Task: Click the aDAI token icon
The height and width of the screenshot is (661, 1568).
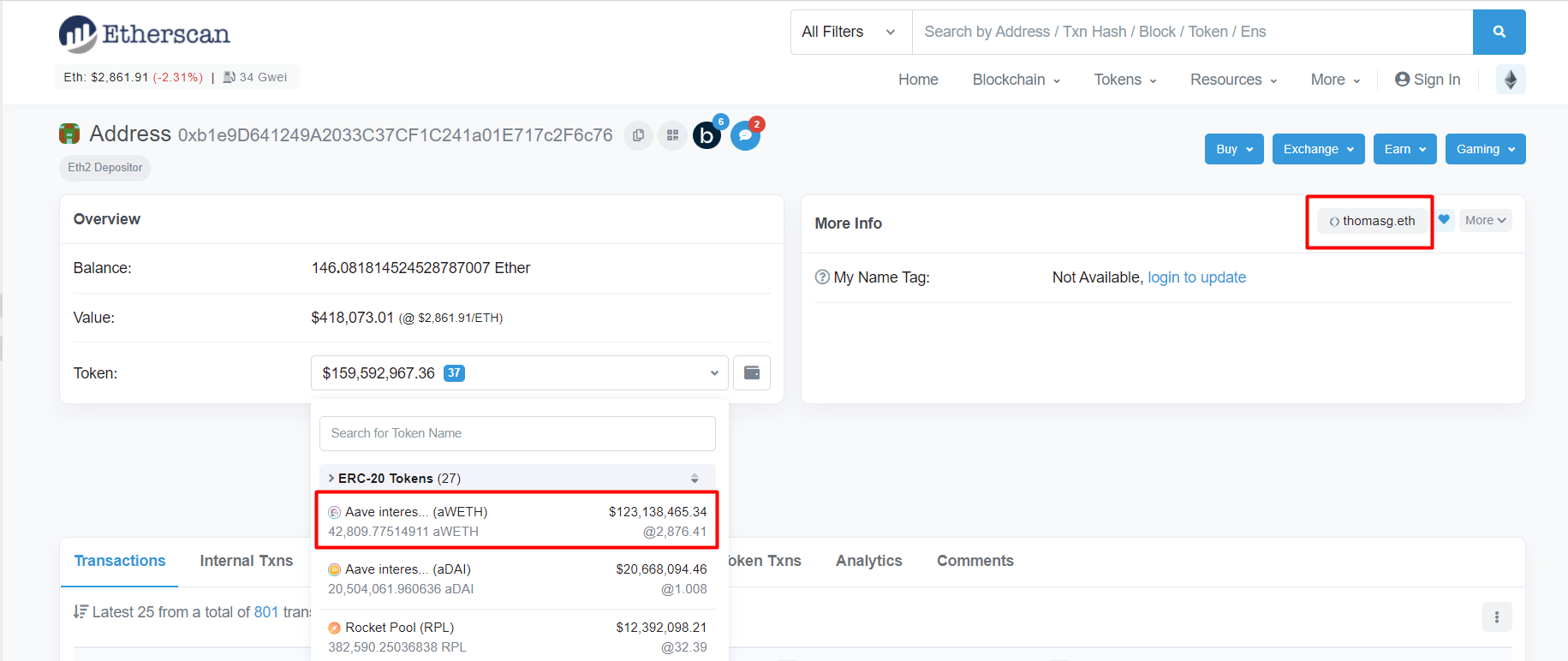Action: pos(335,569)
